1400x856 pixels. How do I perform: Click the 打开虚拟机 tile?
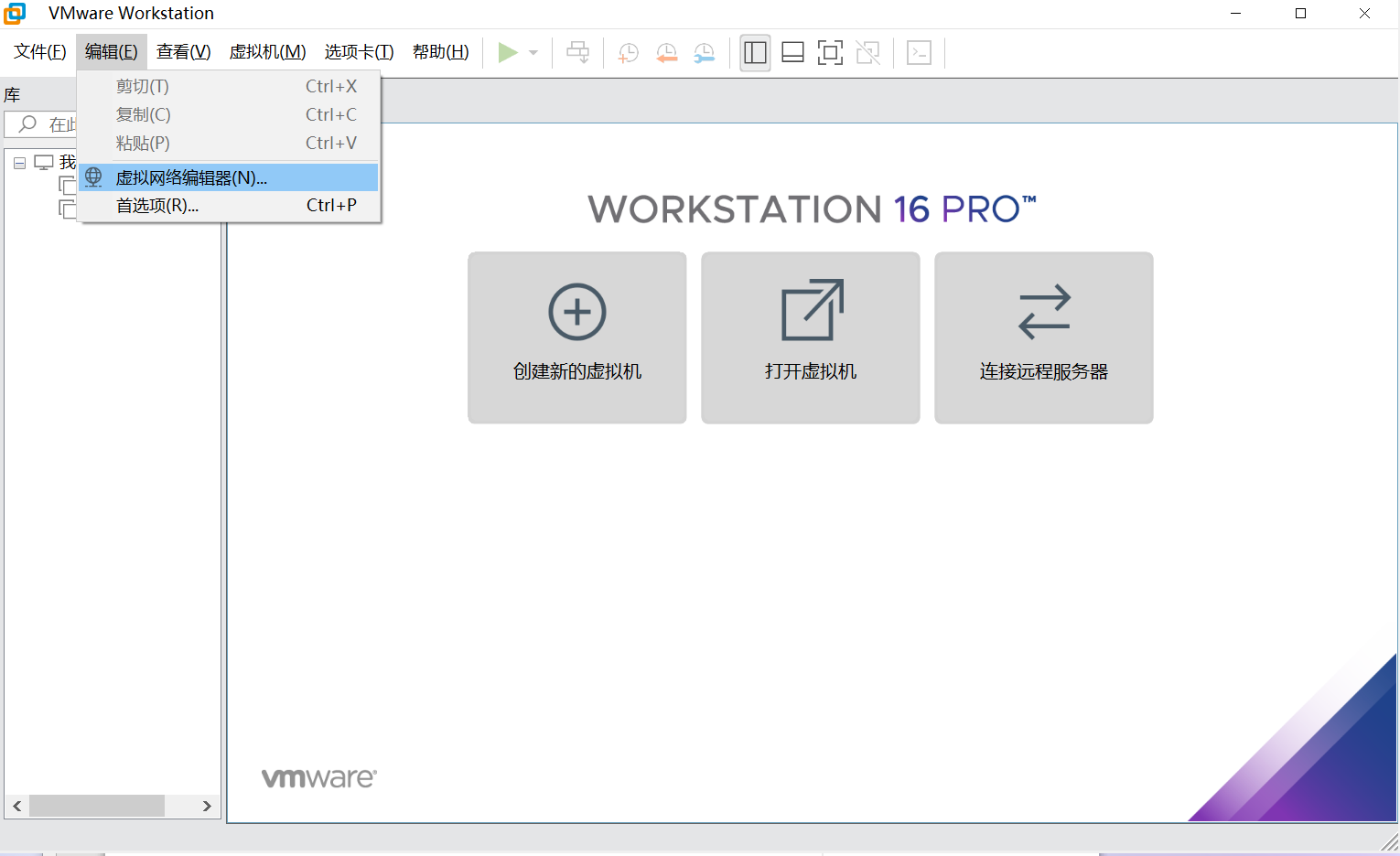click(810, 337)
